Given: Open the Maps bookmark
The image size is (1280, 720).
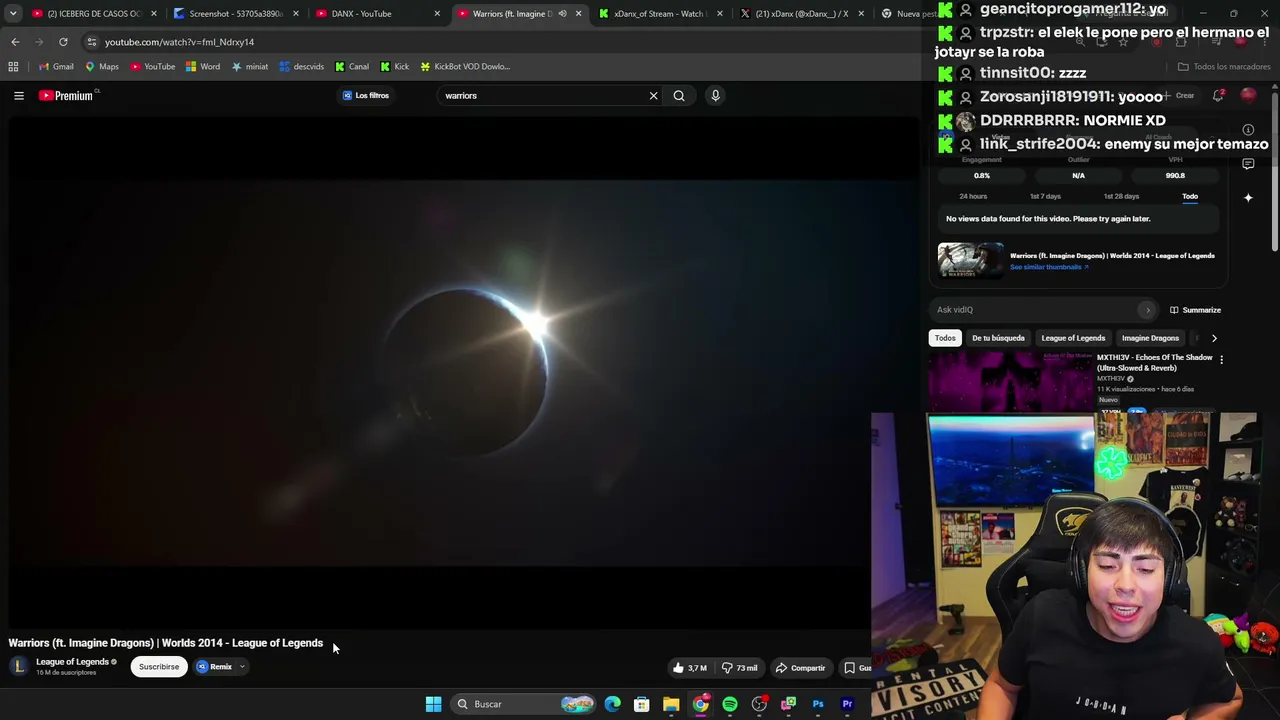Looking at the screenshot, I should (102, 66).
